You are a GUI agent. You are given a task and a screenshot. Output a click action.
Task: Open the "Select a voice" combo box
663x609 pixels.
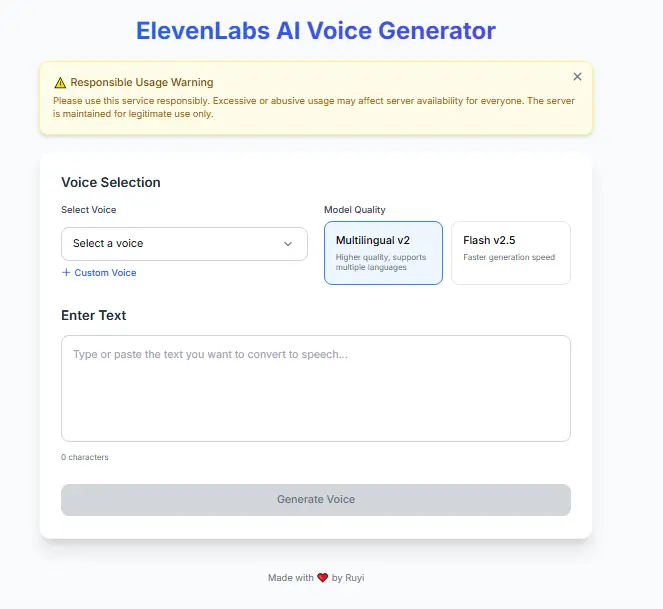[184, 244]
